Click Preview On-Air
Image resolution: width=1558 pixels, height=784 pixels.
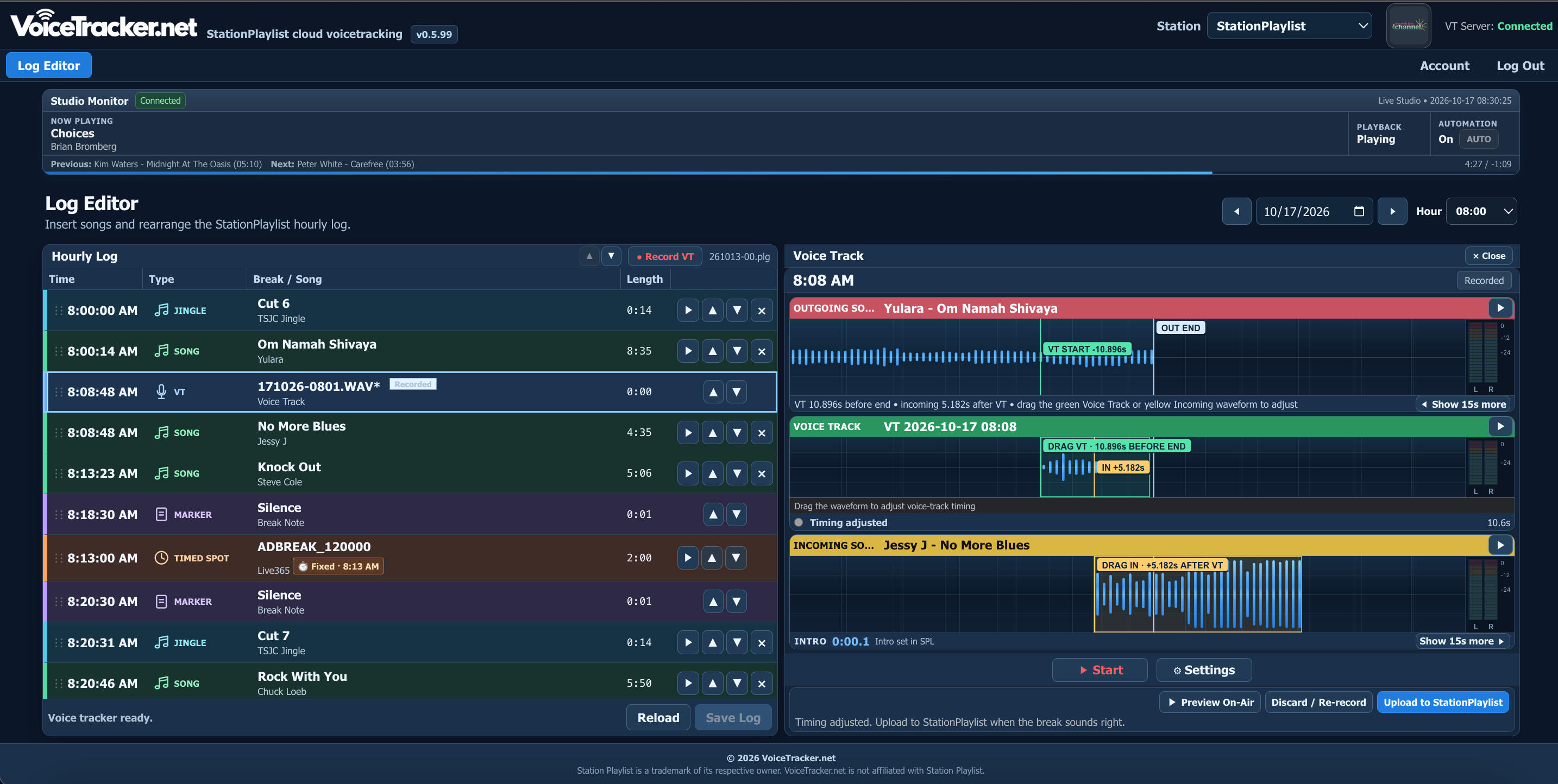click(1210, 703)
